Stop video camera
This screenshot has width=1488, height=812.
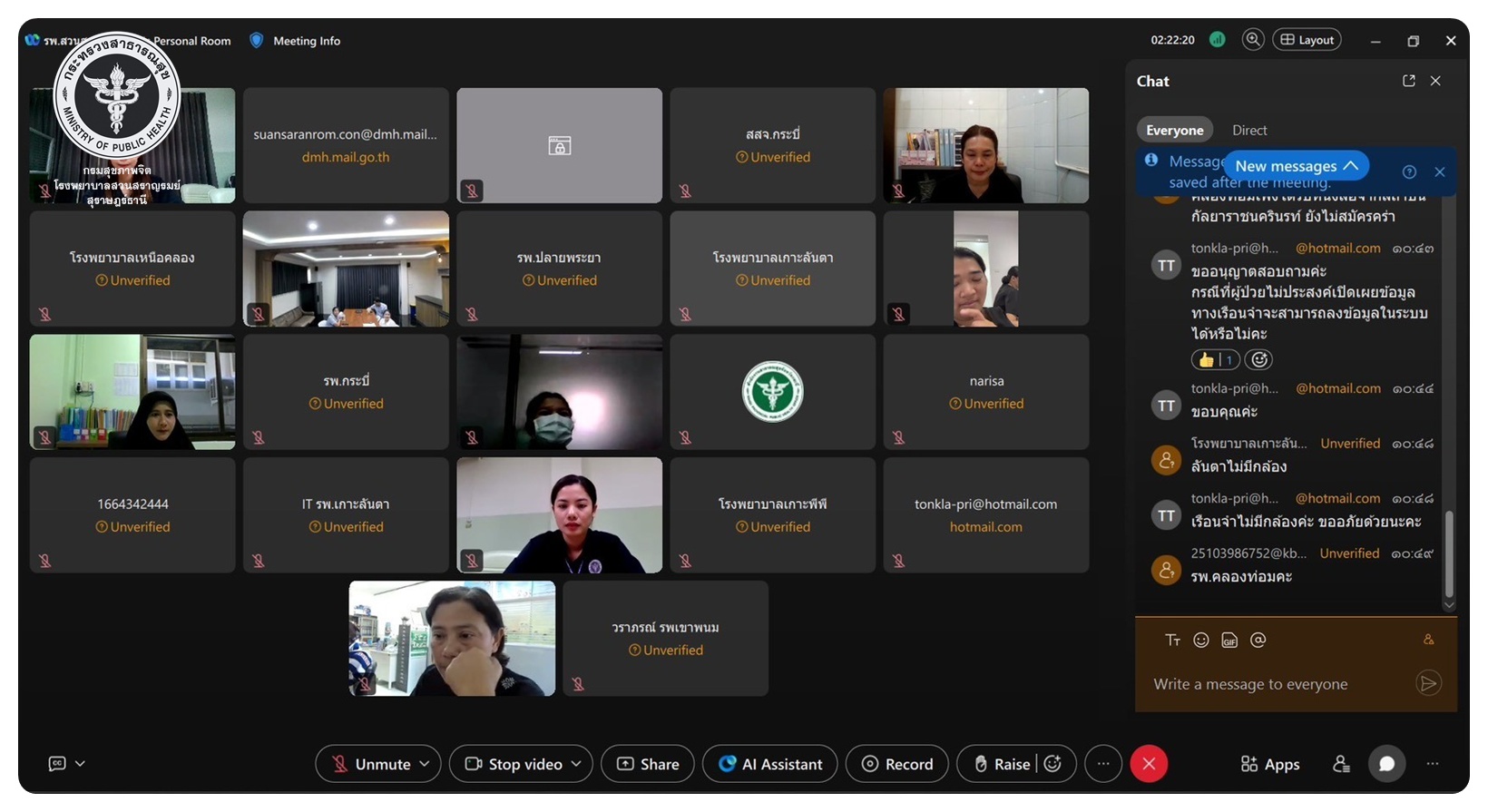coord(514,764)
